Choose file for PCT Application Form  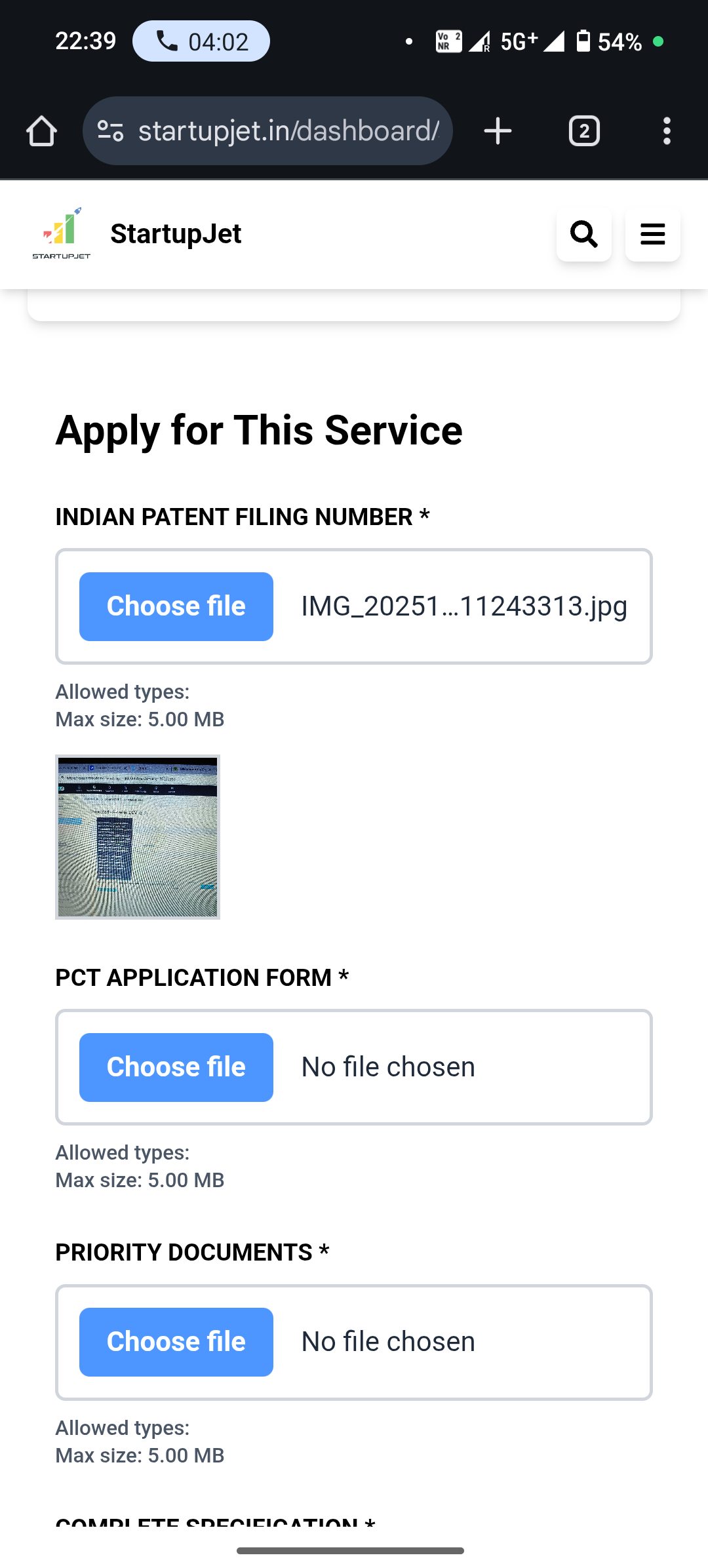point(176,1067)
